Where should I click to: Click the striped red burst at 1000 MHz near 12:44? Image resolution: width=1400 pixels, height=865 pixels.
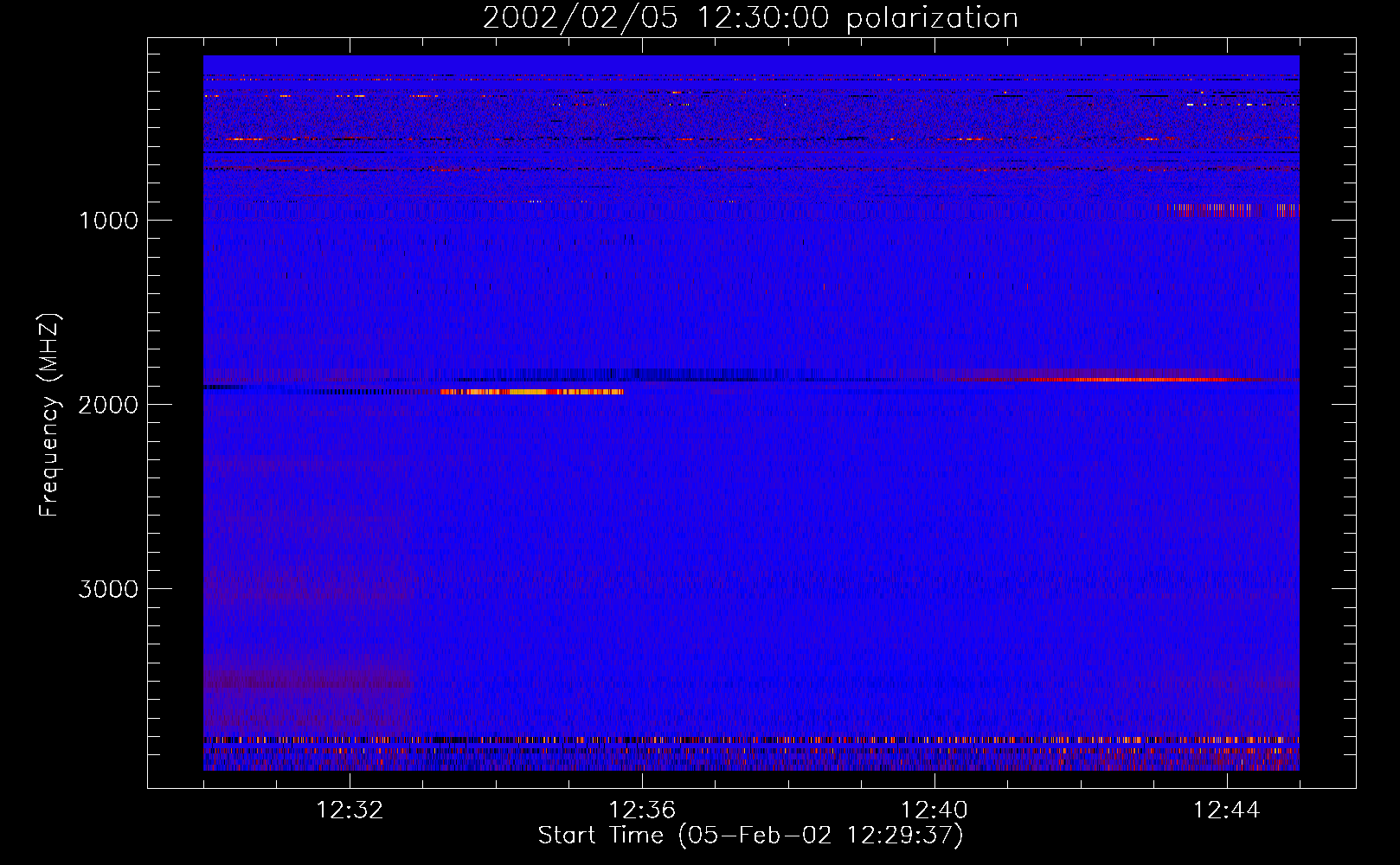click(x=1228, y=209)
